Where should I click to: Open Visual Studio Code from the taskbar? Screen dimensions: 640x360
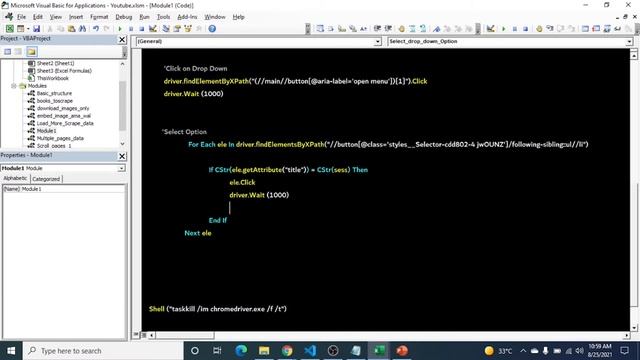310,351
